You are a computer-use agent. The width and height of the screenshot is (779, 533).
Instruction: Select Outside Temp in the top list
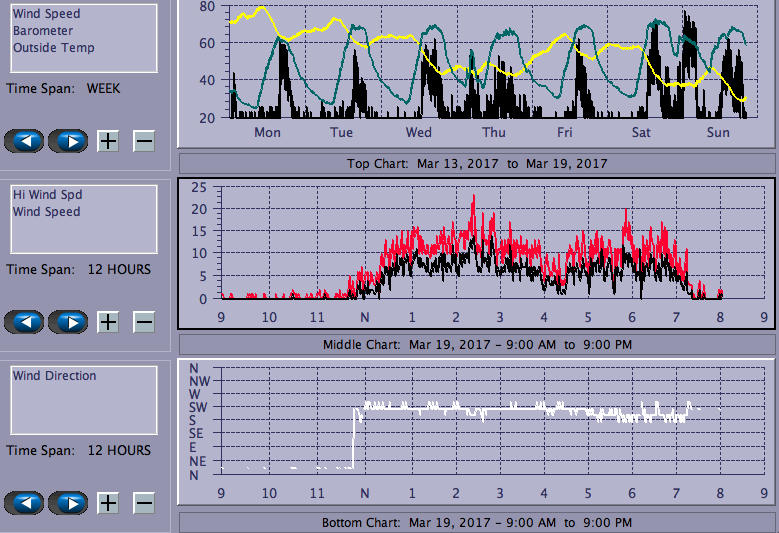tap(54, 48)
